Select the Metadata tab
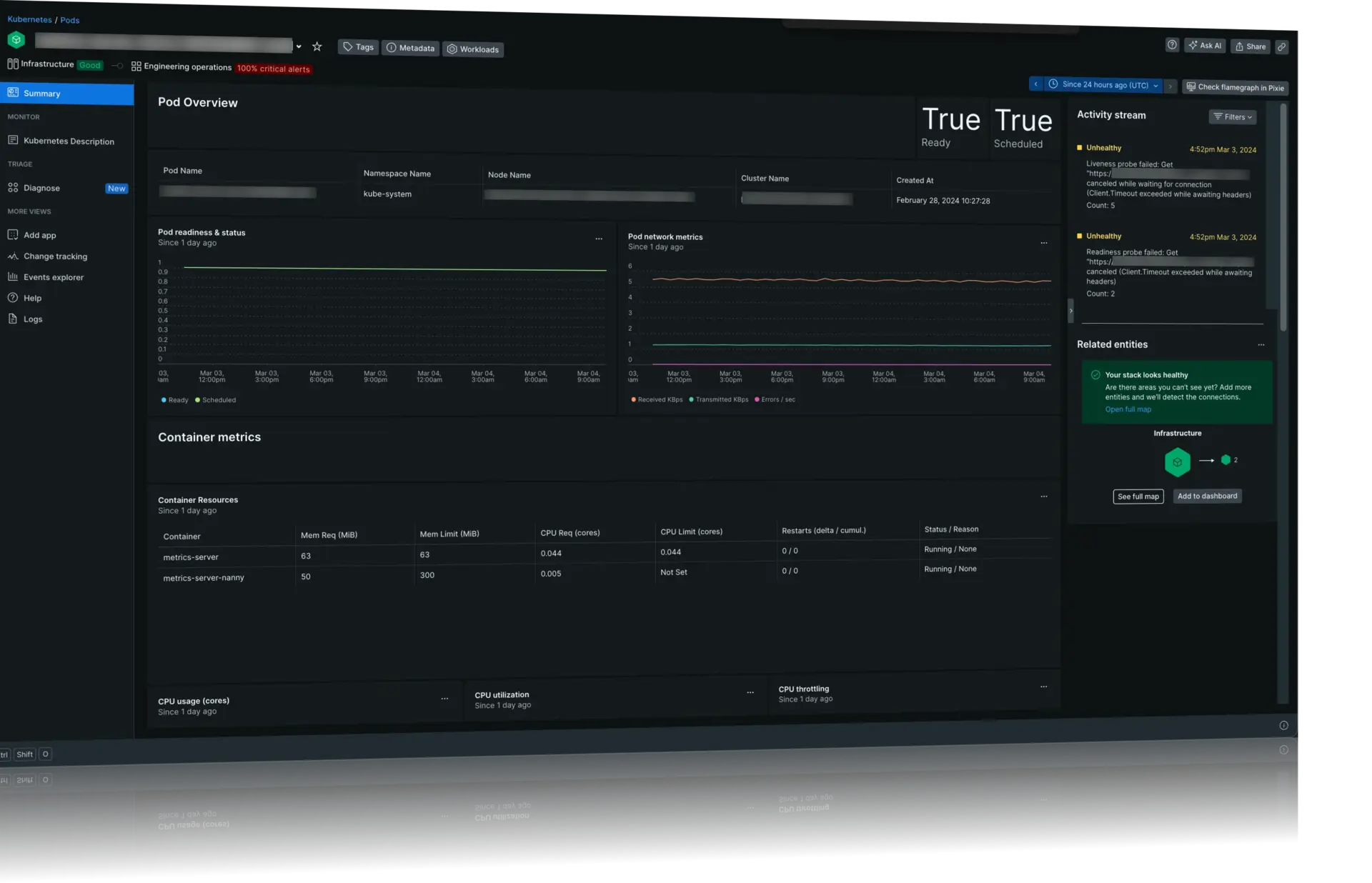This screenshot has width=1372, height=883. tap(410, 47)
